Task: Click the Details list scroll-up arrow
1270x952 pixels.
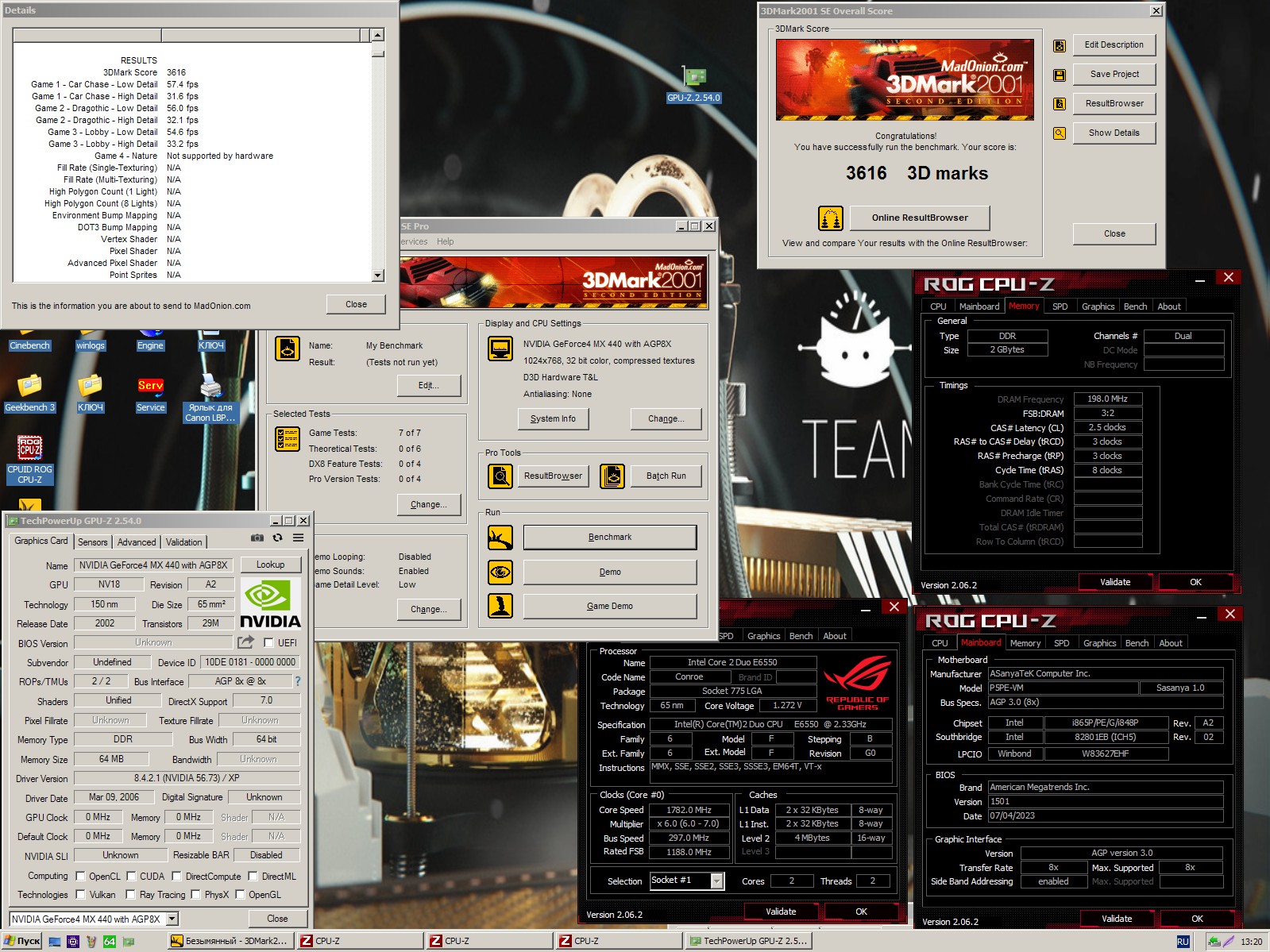Action: (x=377, y=35)
